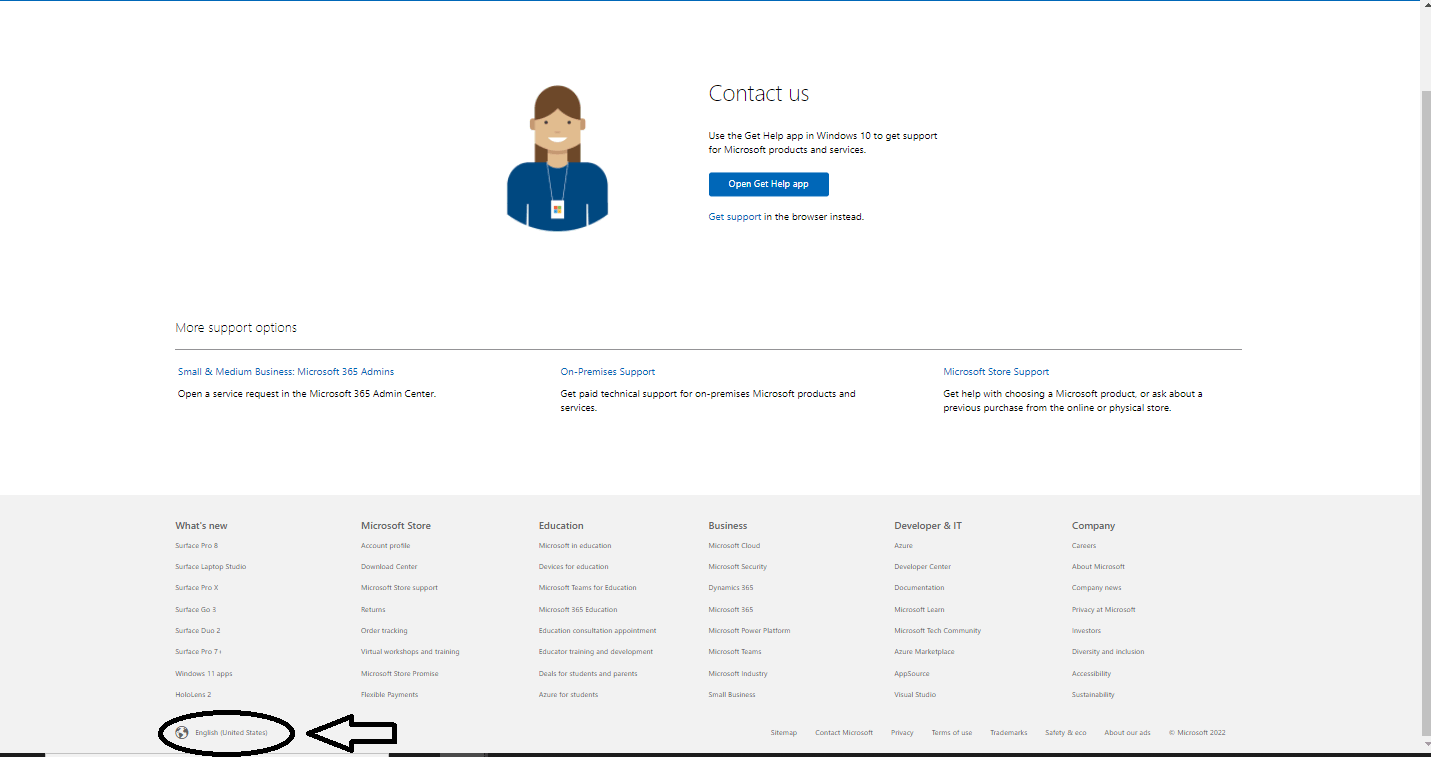Open the Sustainability link
This screenshot has width=1431, height=757.
[1093, 695]
